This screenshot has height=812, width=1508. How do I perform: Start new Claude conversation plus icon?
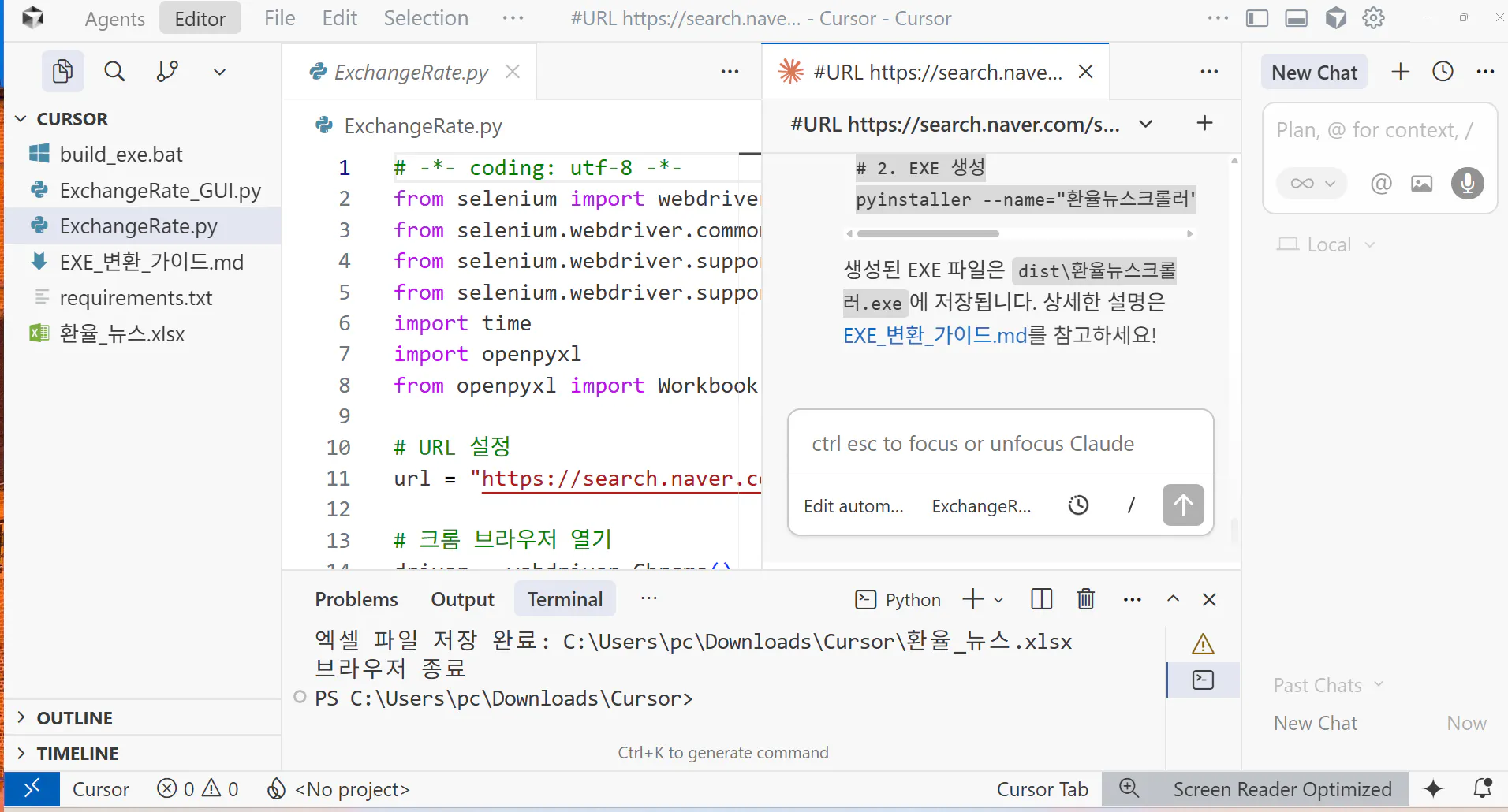pos(1204,123)
